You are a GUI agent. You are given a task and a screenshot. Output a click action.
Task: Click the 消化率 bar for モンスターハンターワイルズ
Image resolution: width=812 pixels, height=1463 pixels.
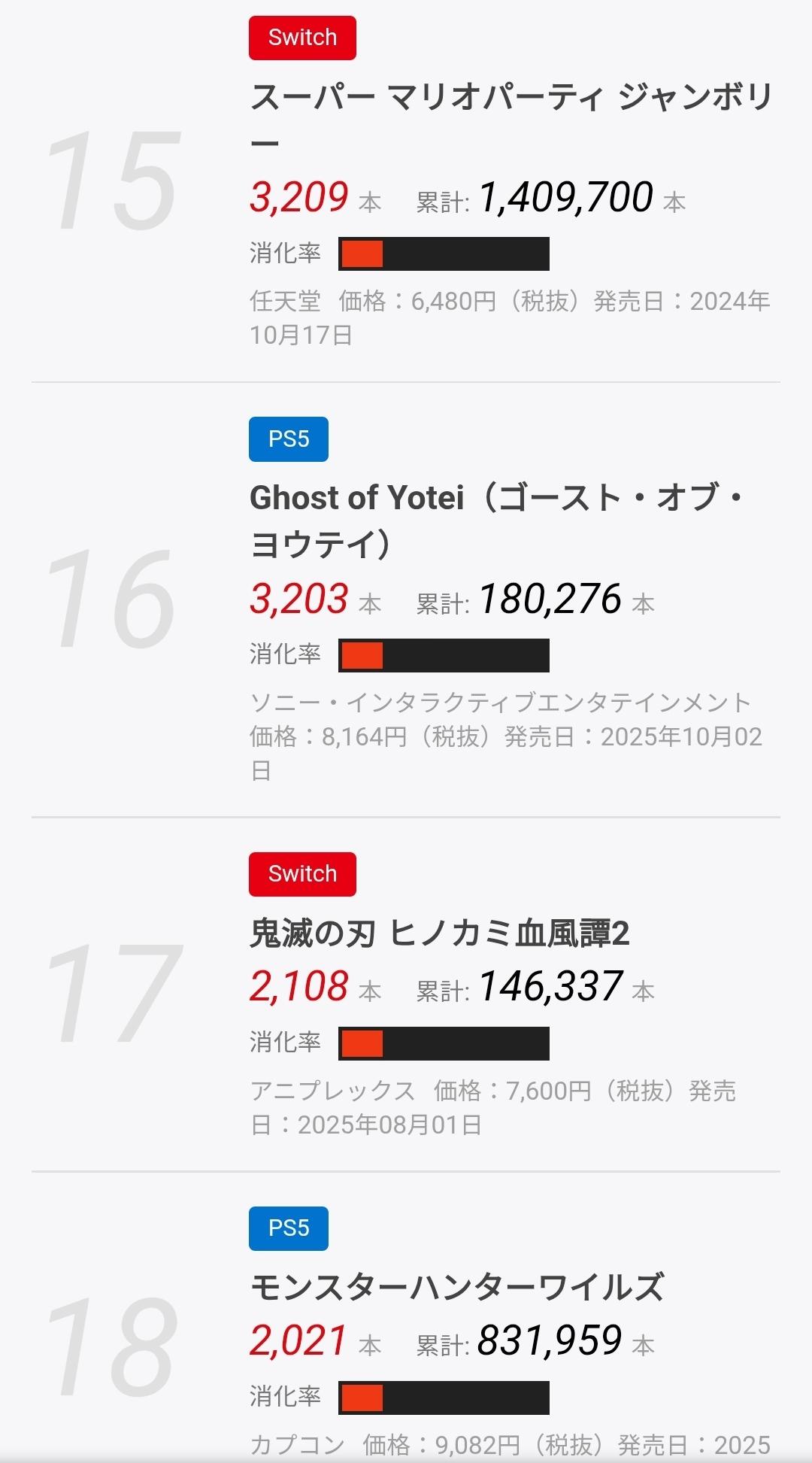pos(444,1398)
